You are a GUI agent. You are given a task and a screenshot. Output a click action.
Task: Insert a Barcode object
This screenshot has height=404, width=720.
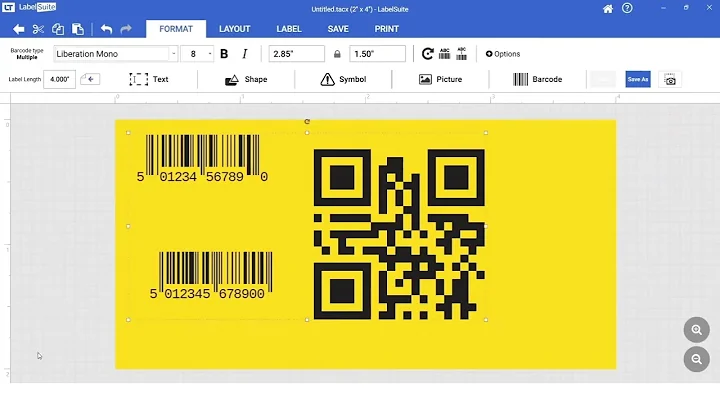pos(537,79)
